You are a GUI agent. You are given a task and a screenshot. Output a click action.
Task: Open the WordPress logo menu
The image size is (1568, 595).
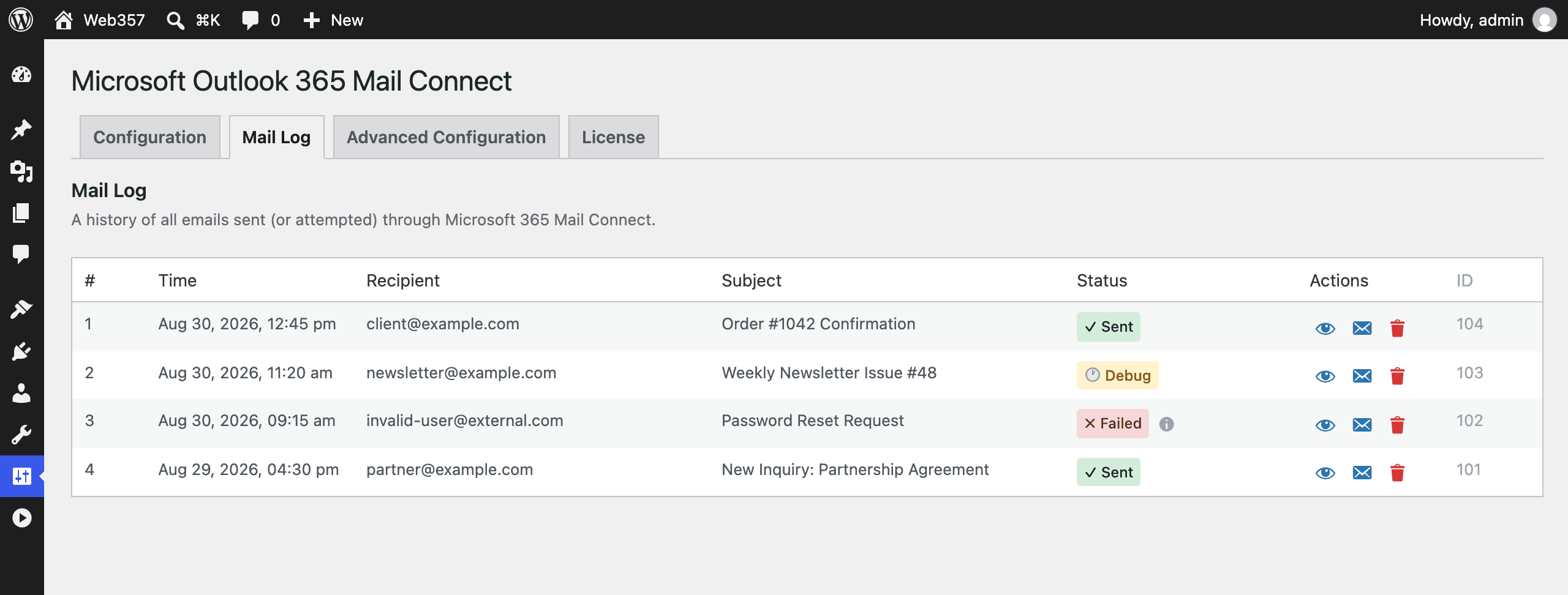click(21, 20)
